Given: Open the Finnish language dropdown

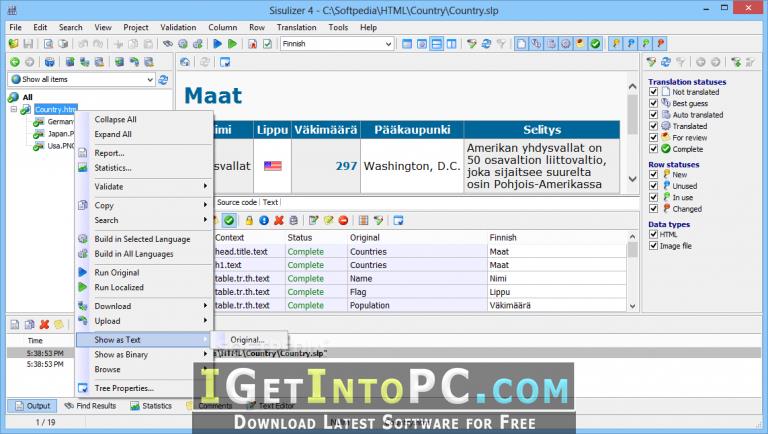Looking at the screenshot, I should (388, 44).
